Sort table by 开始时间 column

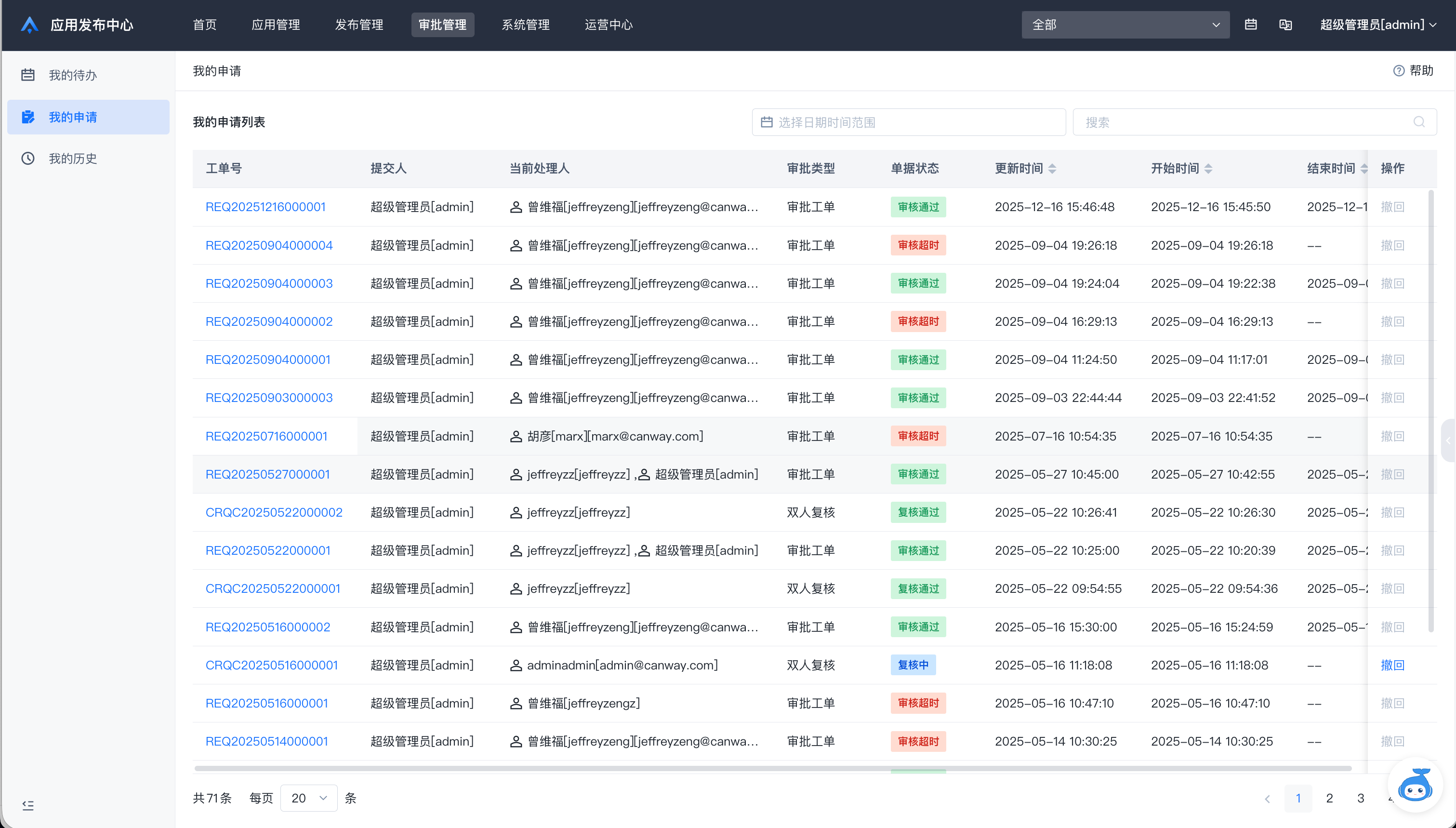(1209, 168)
